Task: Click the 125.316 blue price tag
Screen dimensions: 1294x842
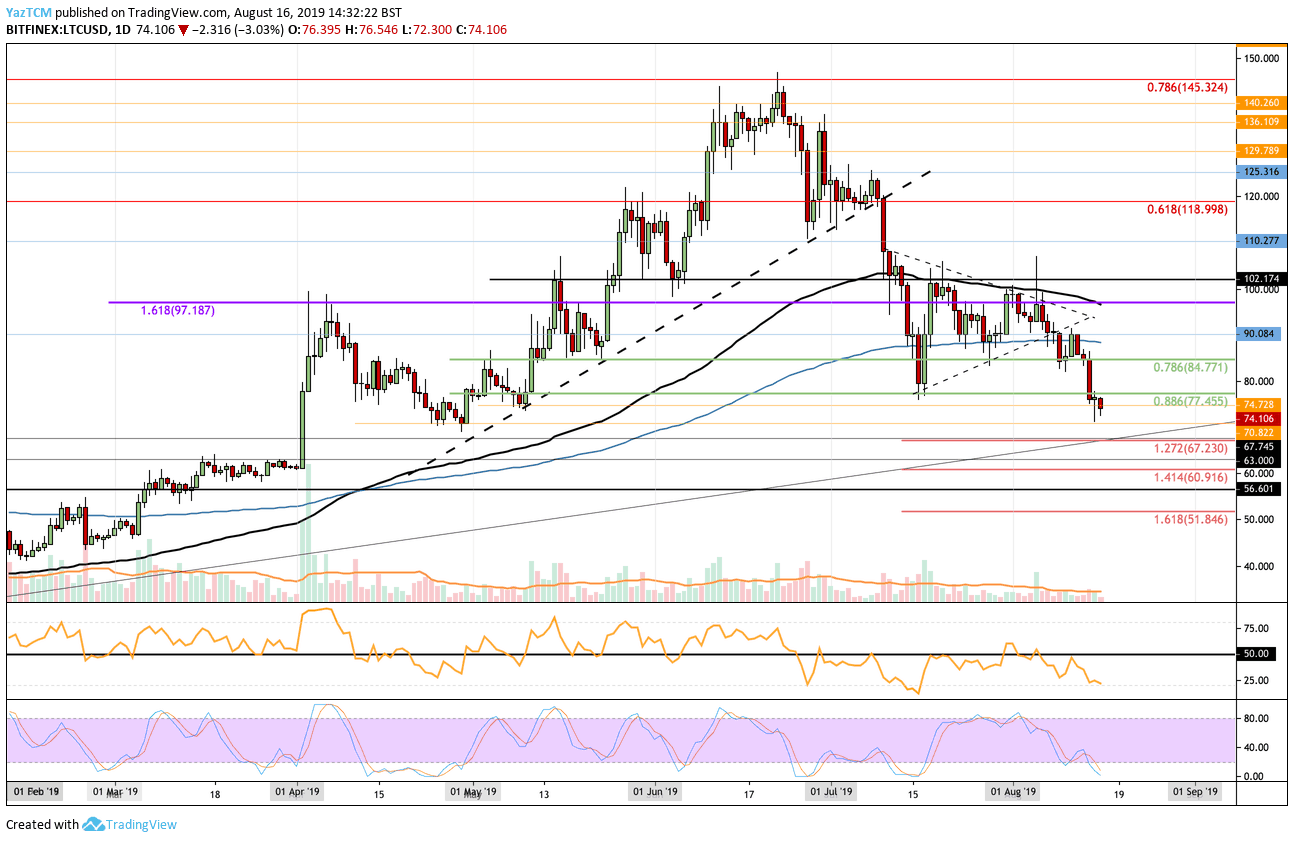Action: (1261, 172)
